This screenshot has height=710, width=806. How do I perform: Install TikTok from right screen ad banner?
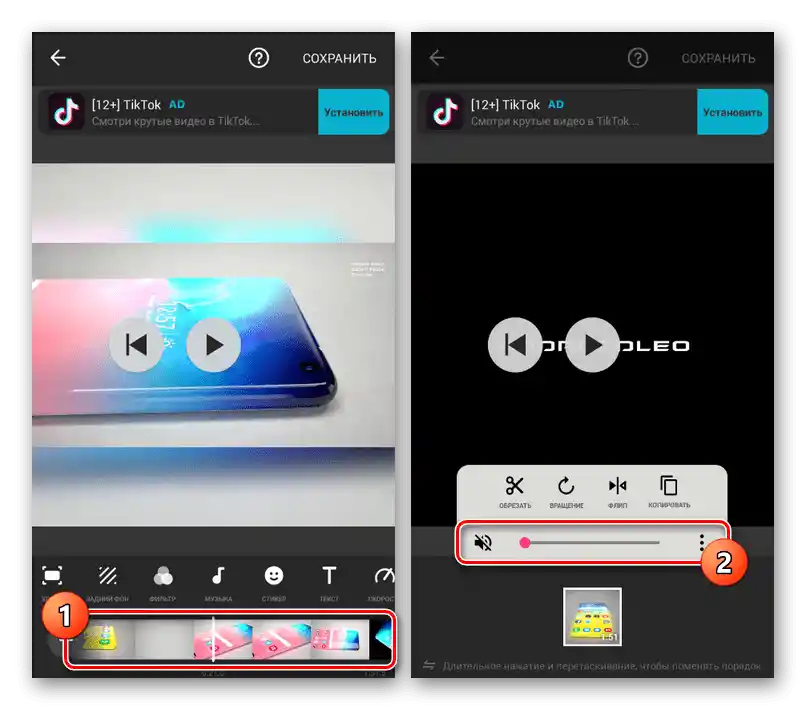[732, 112]
